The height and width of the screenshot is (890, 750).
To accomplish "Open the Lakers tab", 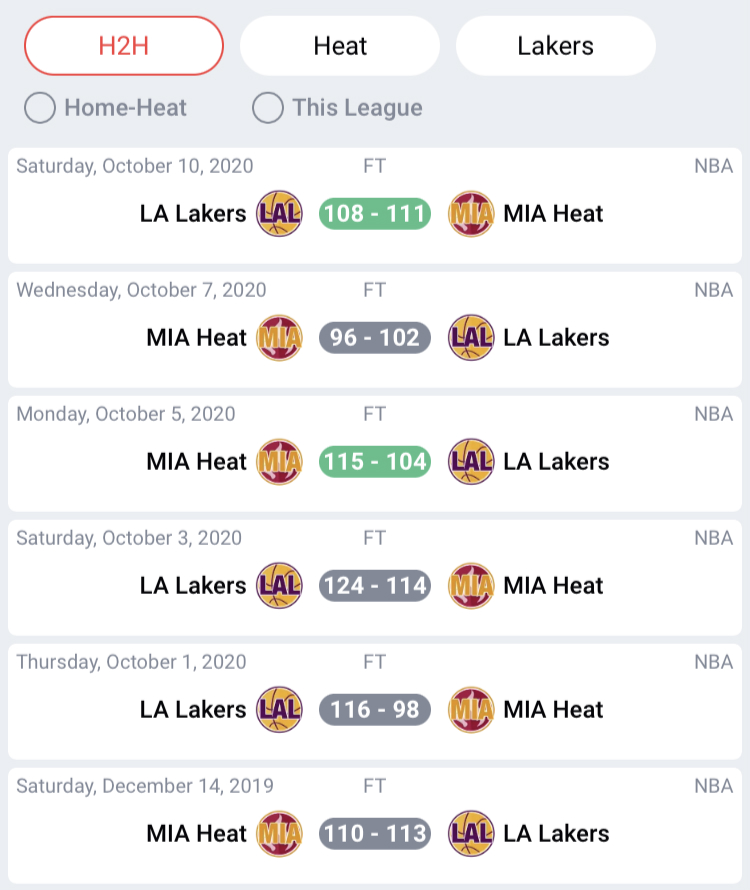I will [x=556, y=46].
